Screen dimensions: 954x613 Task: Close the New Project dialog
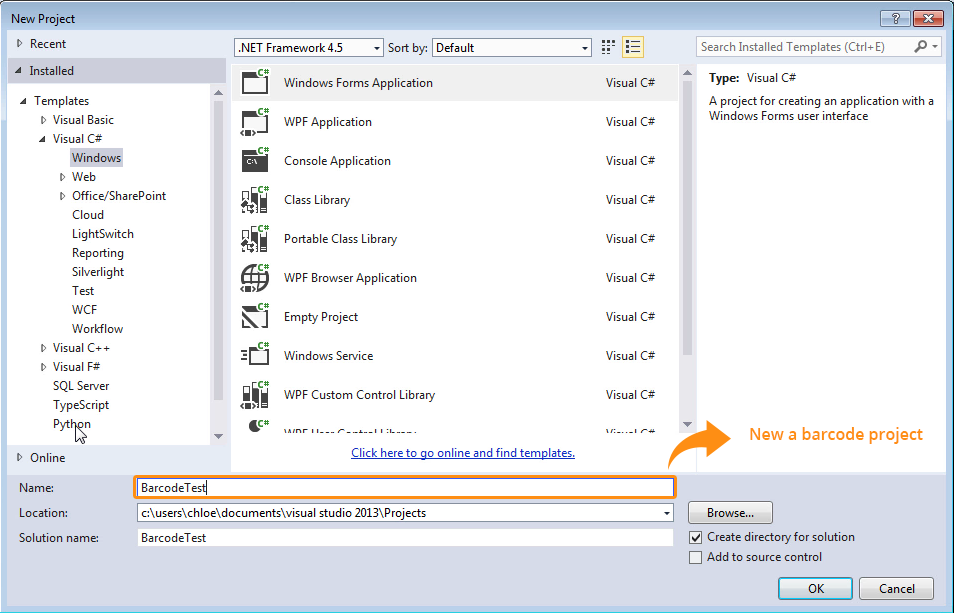click(x=928, y=19)
